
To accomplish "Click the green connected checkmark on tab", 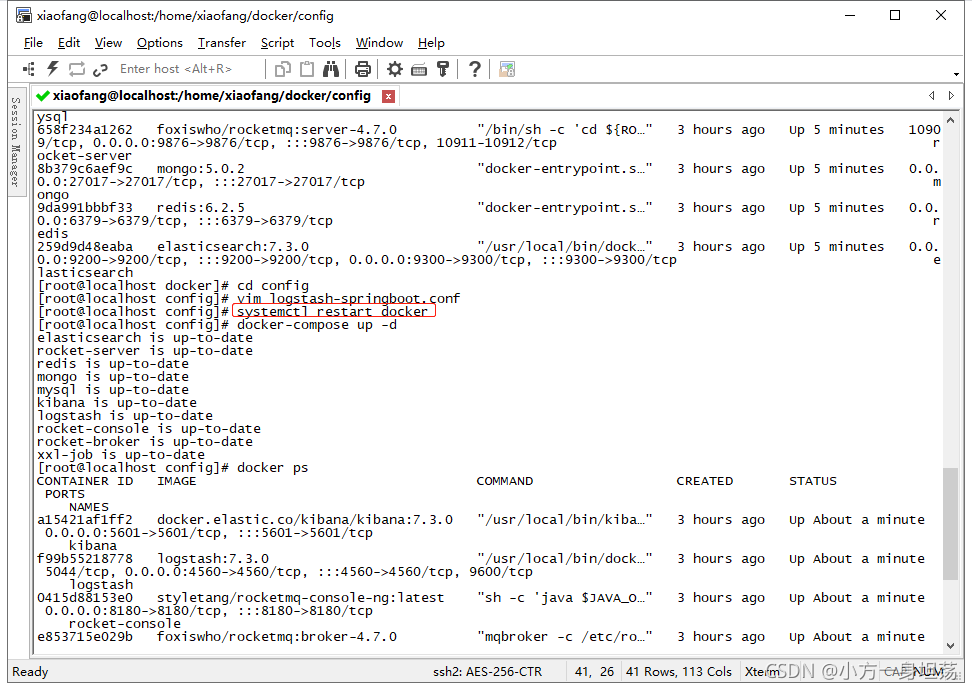I will coord(43,95).
